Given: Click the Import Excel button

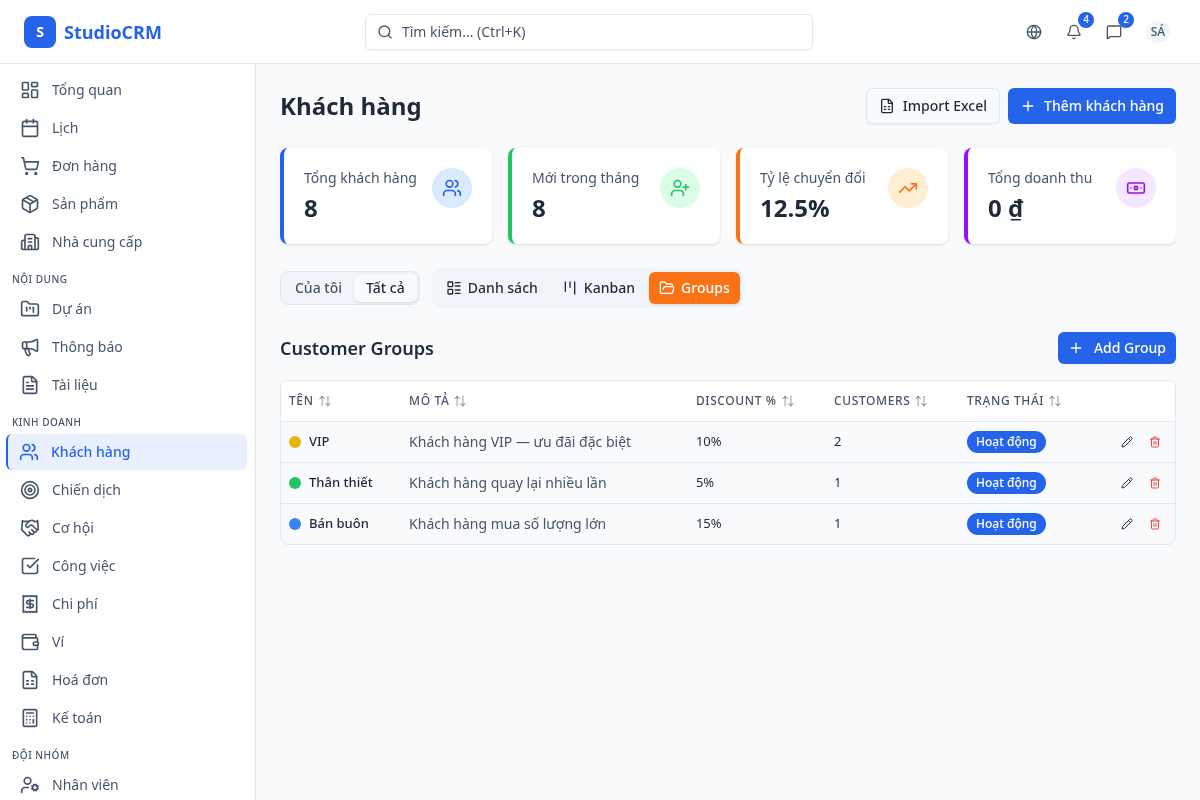Looking at the screenshot, I should pyautogui.click(x=932, y=106).
